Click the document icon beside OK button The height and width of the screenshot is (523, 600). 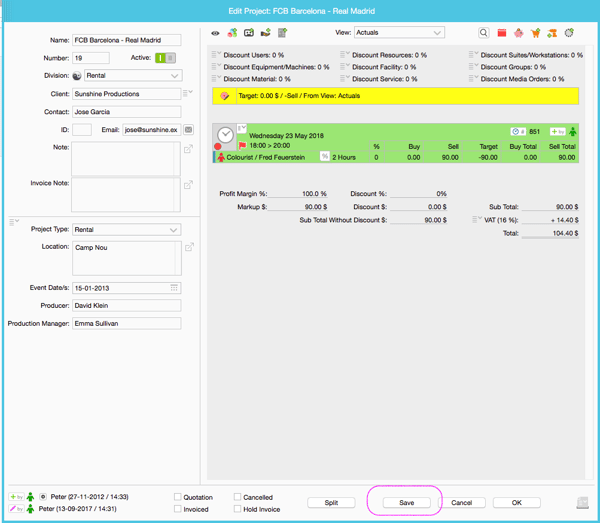(x=582, y=502)
